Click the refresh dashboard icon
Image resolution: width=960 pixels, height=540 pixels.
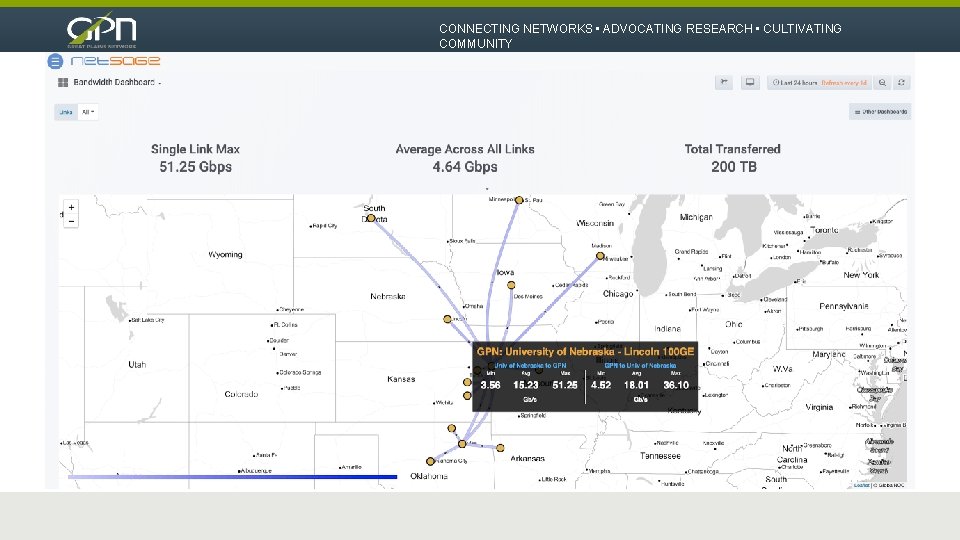tap(901, 83)
